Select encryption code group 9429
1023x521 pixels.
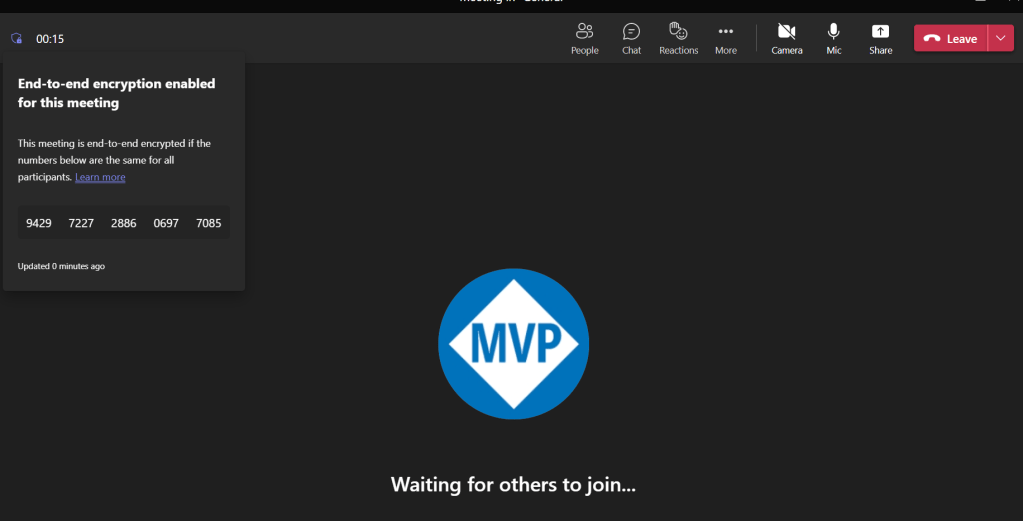pos(39,223)
